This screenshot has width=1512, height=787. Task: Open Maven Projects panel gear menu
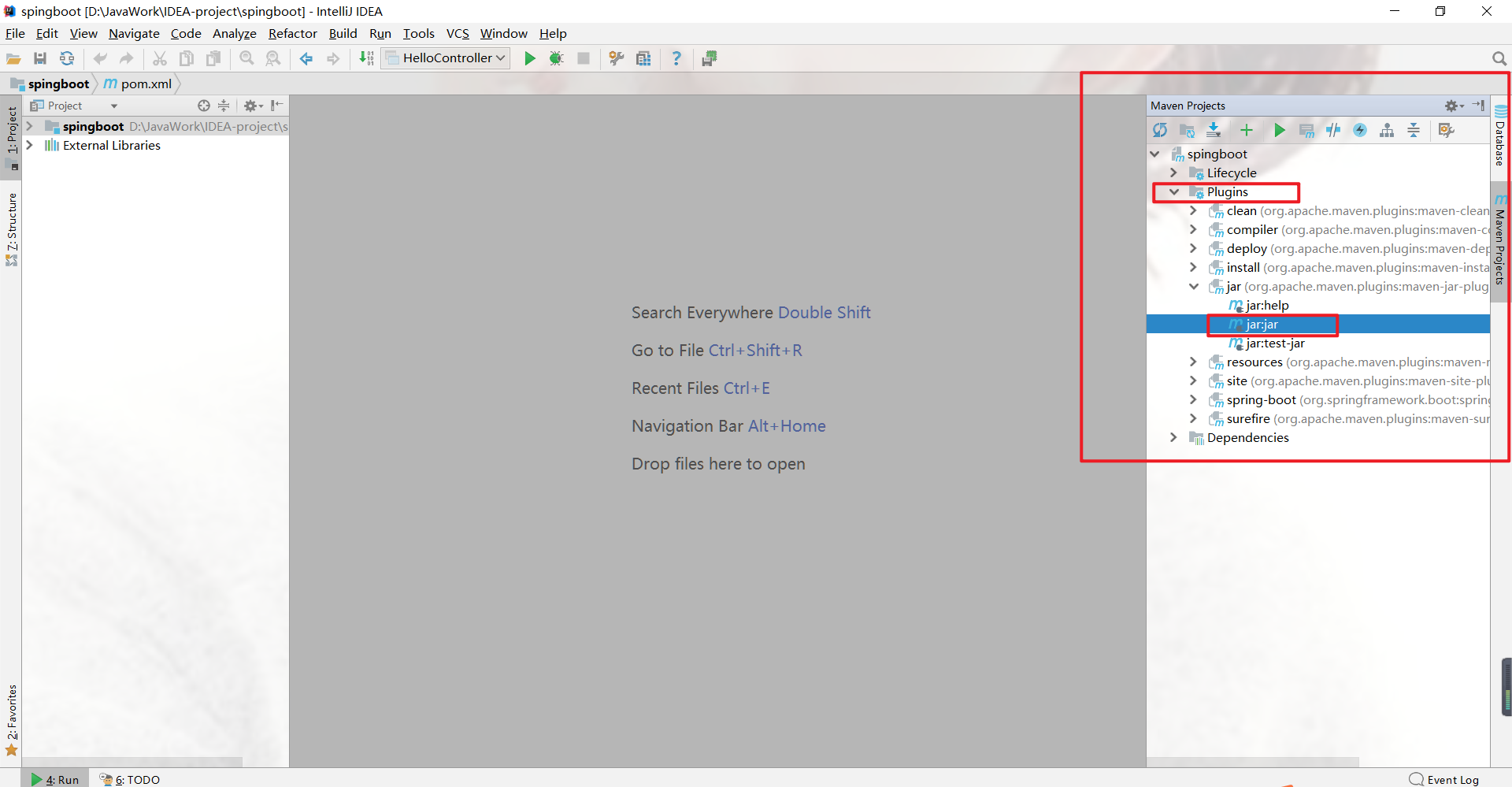[1454, 106]
